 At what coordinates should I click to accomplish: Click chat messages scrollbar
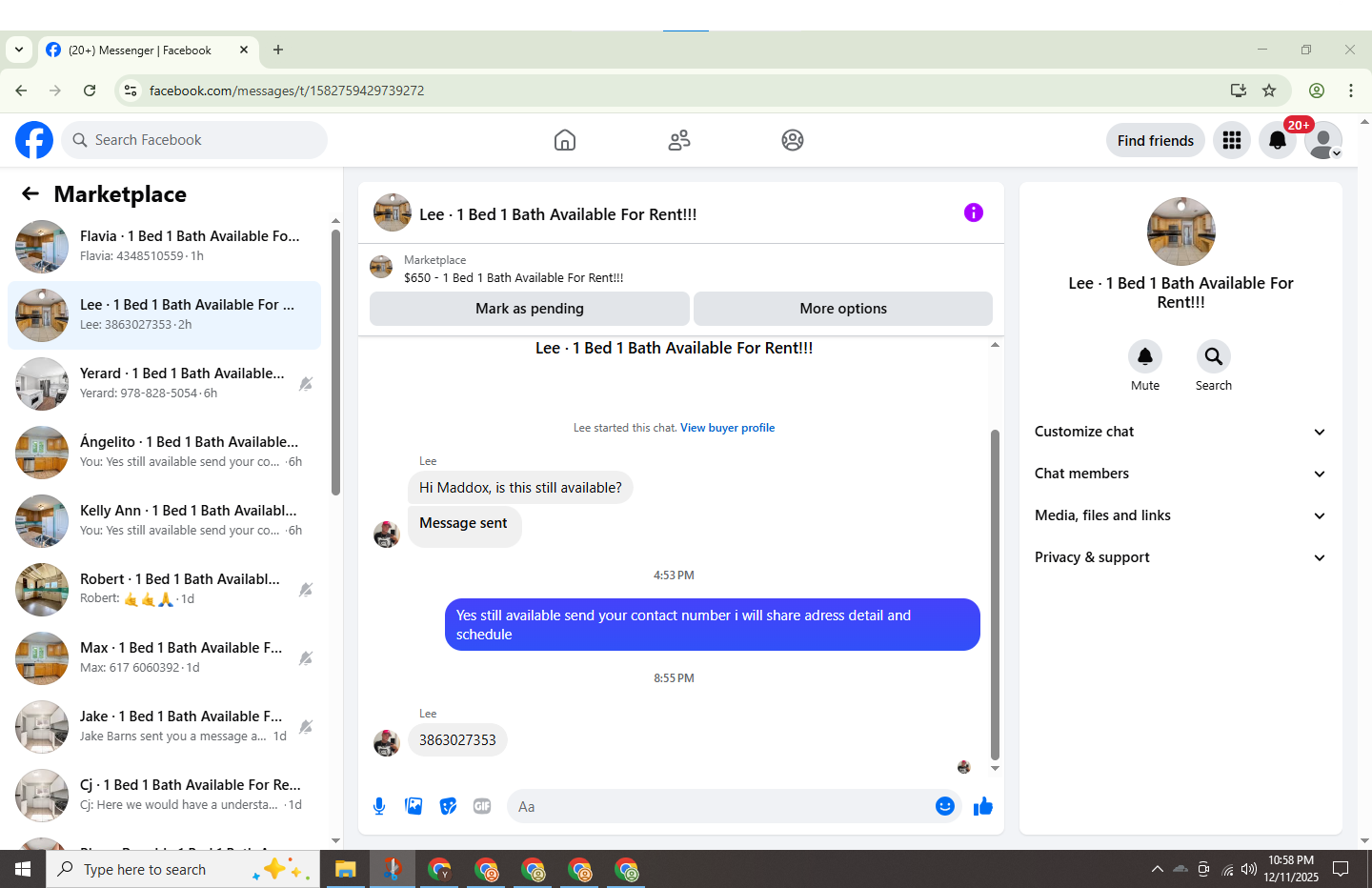[995, 594]
